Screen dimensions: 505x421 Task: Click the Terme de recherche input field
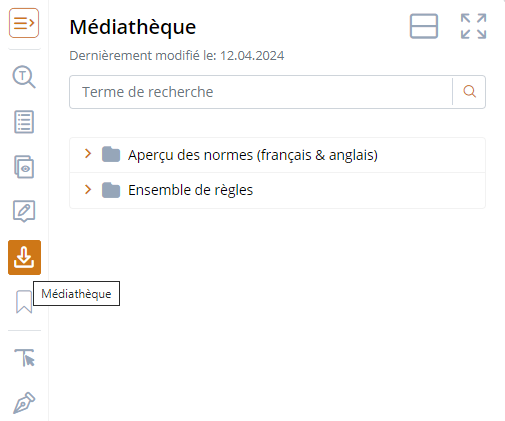[261, 92]
